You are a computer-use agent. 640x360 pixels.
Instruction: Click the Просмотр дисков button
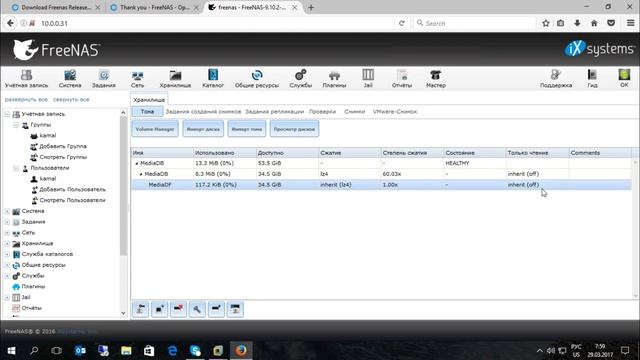pos(294,129)
